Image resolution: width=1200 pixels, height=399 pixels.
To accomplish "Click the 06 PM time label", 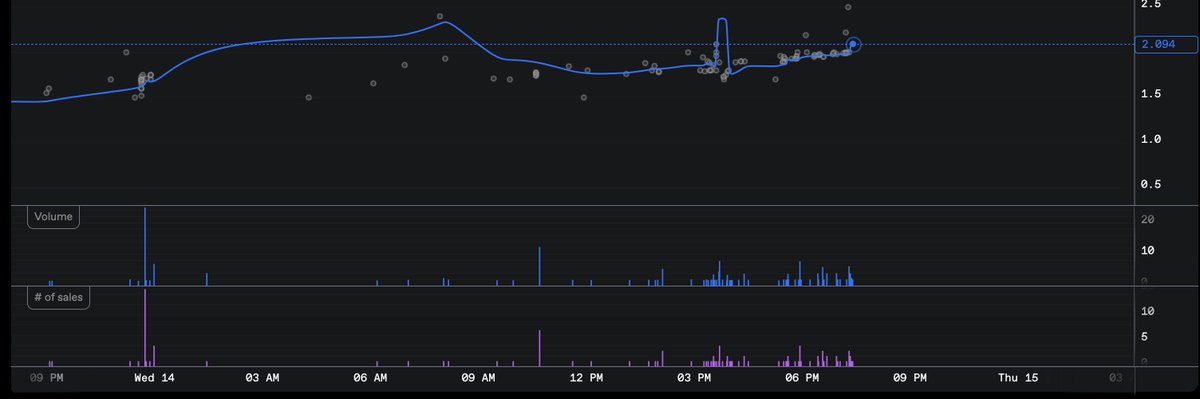I will pyautogui.click(x=802, y=378).
